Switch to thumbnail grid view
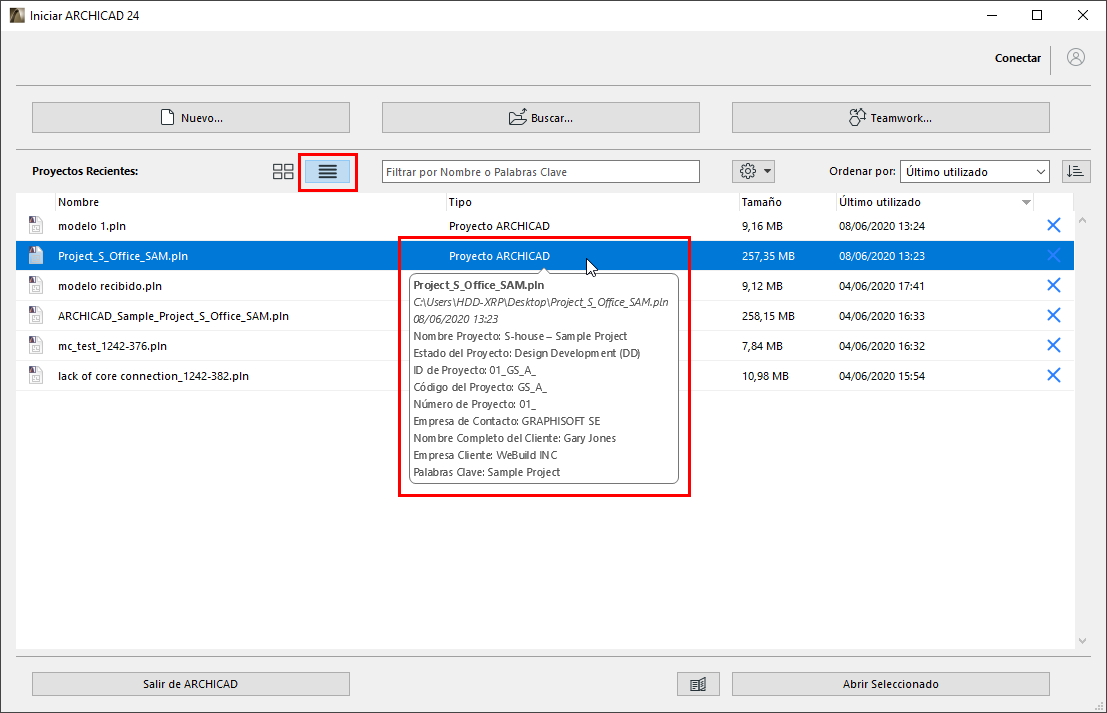The height and width of the screenshot is (713, 1107). [283, 172]
